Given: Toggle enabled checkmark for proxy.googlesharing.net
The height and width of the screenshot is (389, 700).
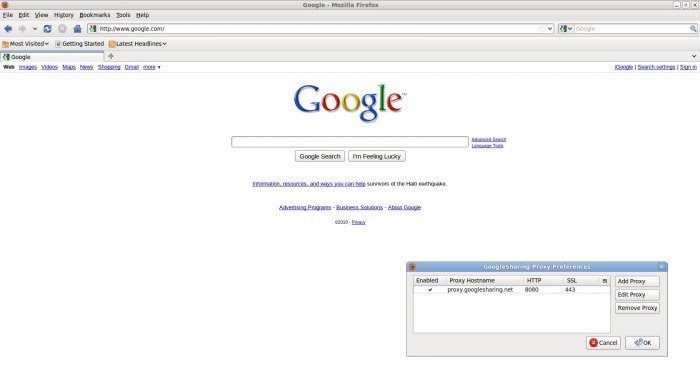Looking at the screenshot, I should [430, 290].
